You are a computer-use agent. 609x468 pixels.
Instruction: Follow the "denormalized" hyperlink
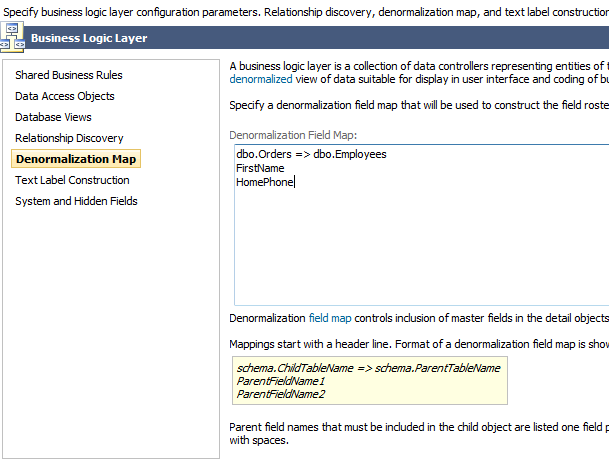pyautogui.click(x=261, y=78)
